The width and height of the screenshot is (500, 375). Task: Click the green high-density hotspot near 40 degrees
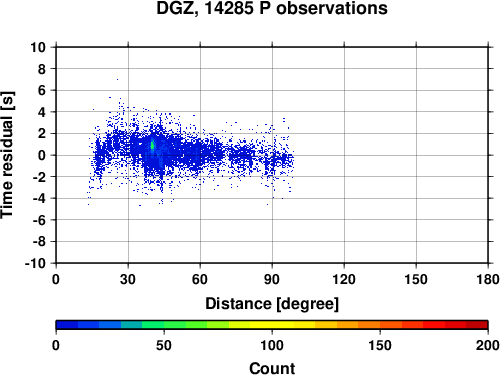coord(152,145)
